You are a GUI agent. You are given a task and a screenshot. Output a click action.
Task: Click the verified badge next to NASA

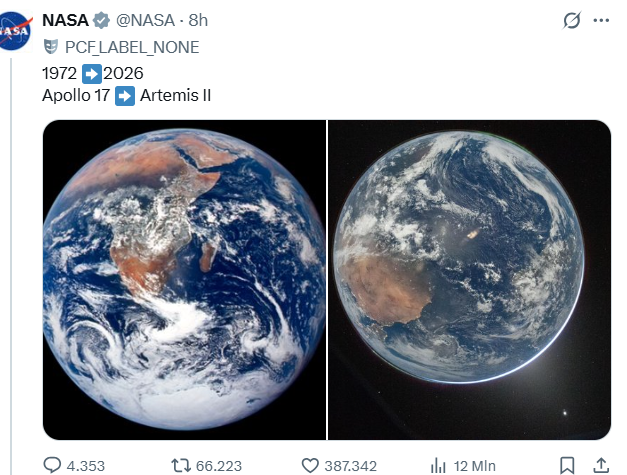point(101,21)
